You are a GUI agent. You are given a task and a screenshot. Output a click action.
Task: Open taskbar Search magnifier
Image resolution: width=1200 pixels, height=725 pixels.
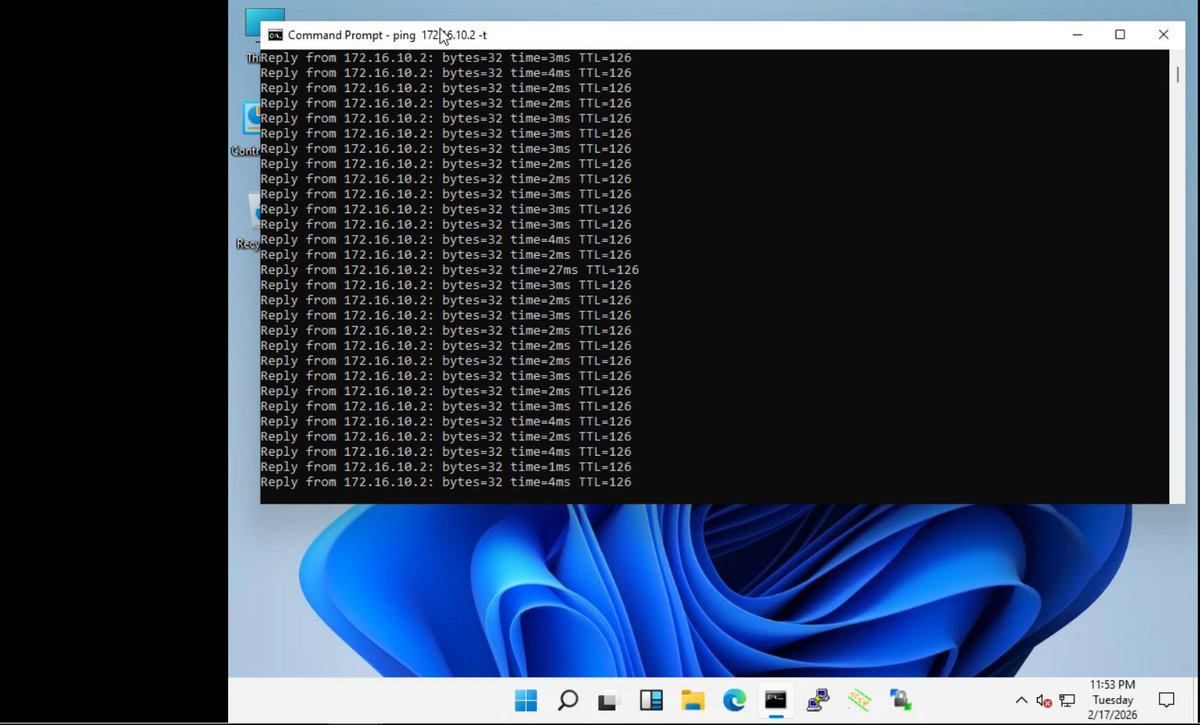(567, 700)
